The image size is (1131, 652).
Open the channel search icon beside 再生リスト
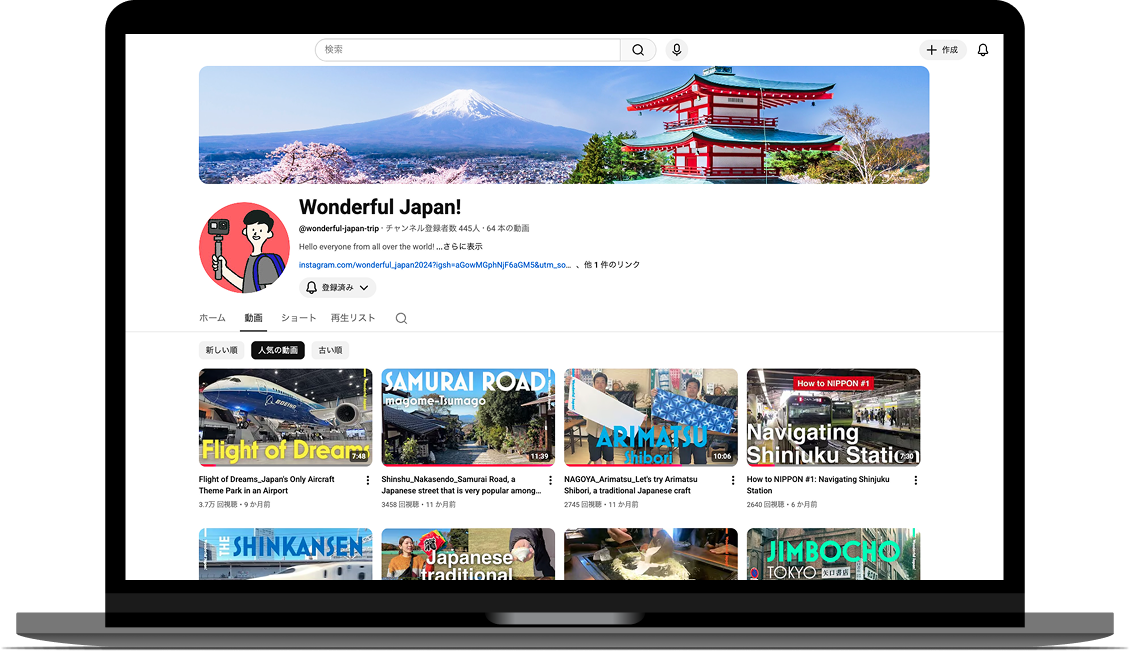click(400, 317)
